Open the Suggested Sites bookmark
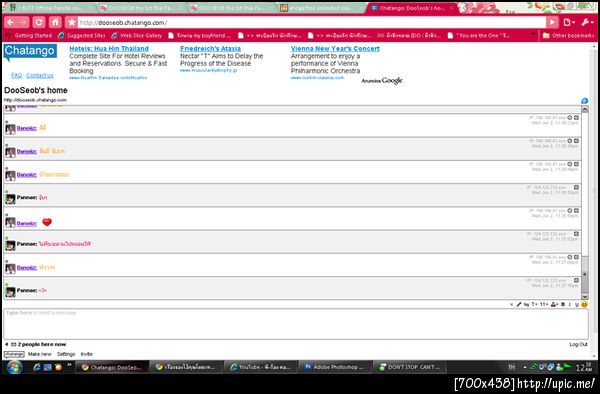Image resolution: width=600 pixels, height=394 pixels. (82, 36)
